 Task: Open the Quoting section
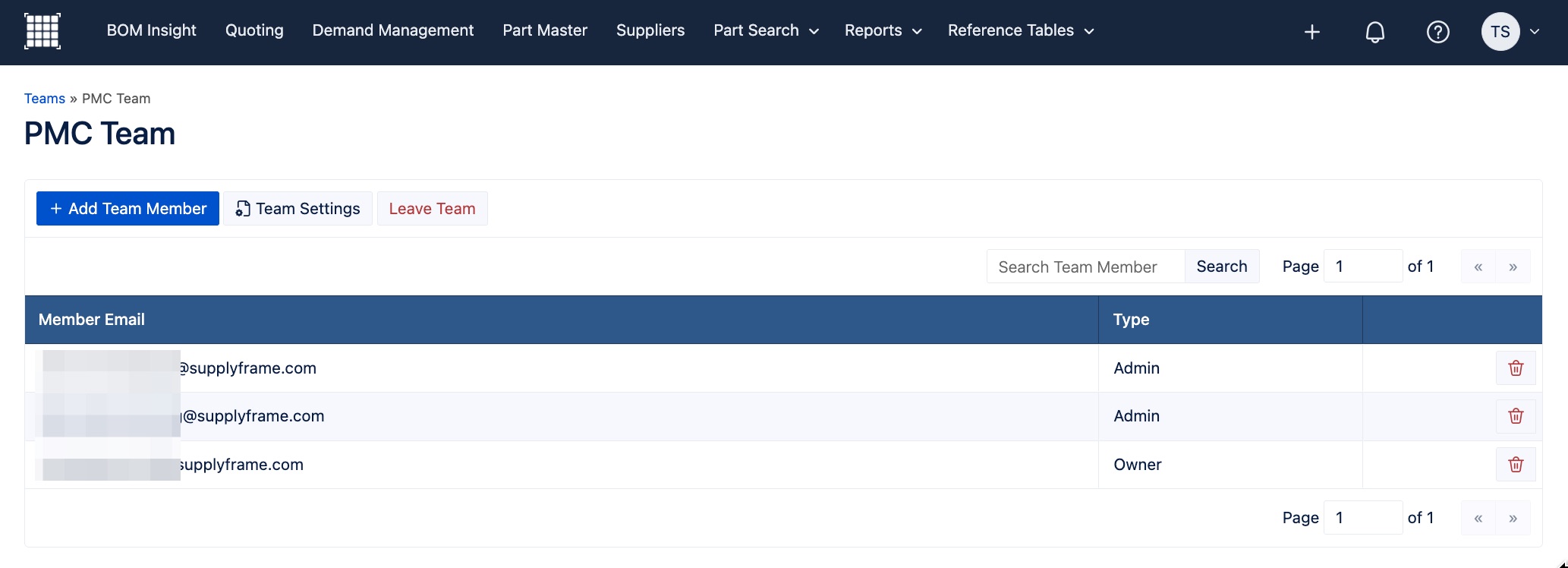click(254, 30)
